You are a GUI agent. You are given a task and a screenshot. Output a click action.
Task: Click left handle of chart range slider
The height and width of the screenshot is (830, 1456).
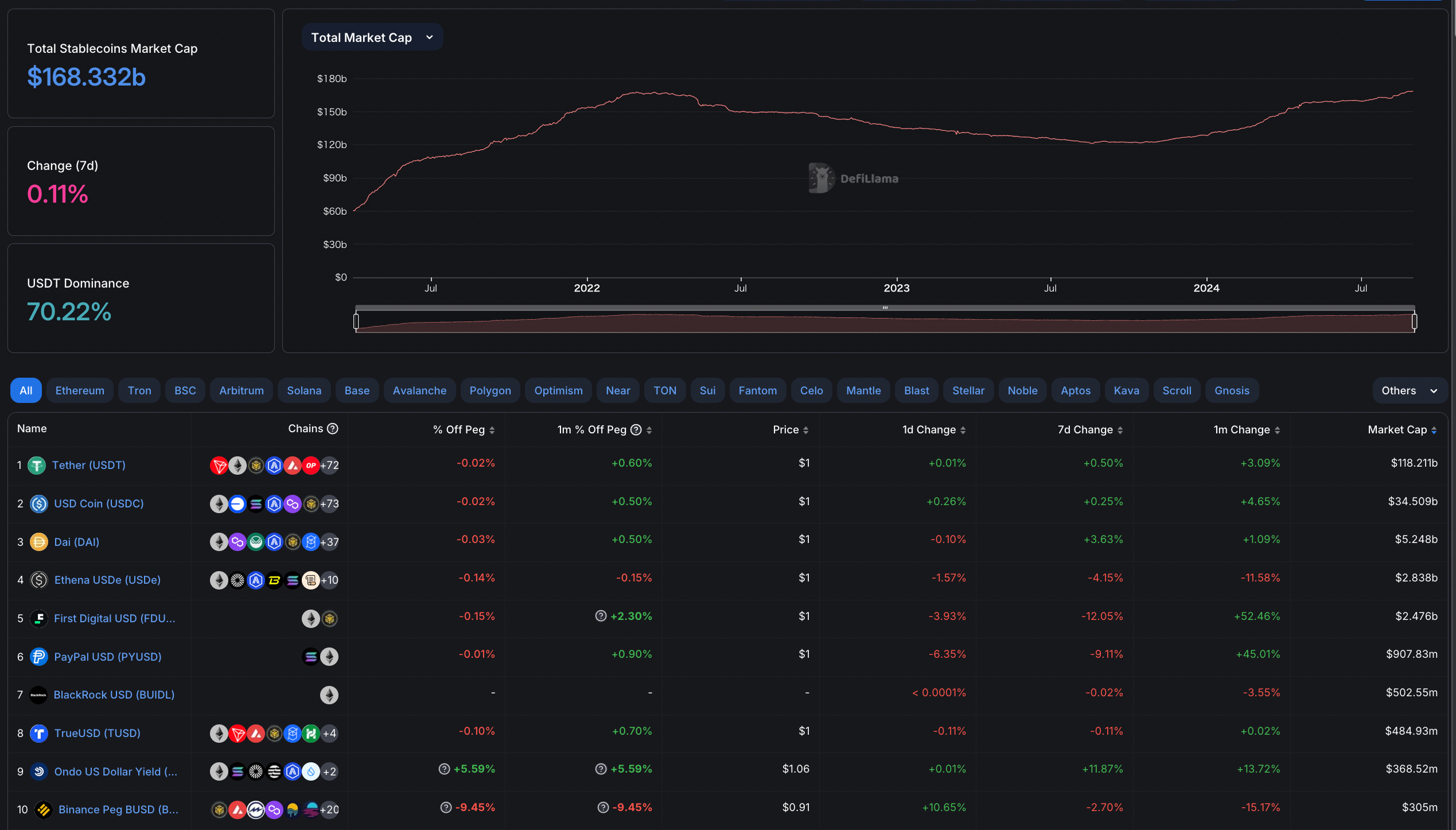(356, 321)
